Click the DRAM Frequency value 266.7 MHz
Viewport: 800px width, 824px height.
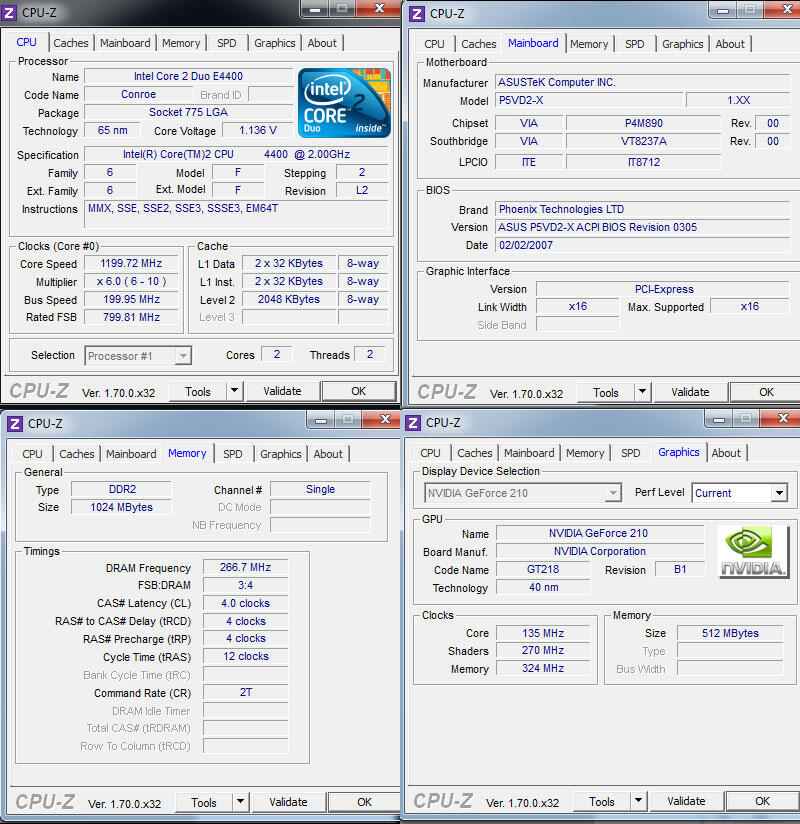(245, 568)
